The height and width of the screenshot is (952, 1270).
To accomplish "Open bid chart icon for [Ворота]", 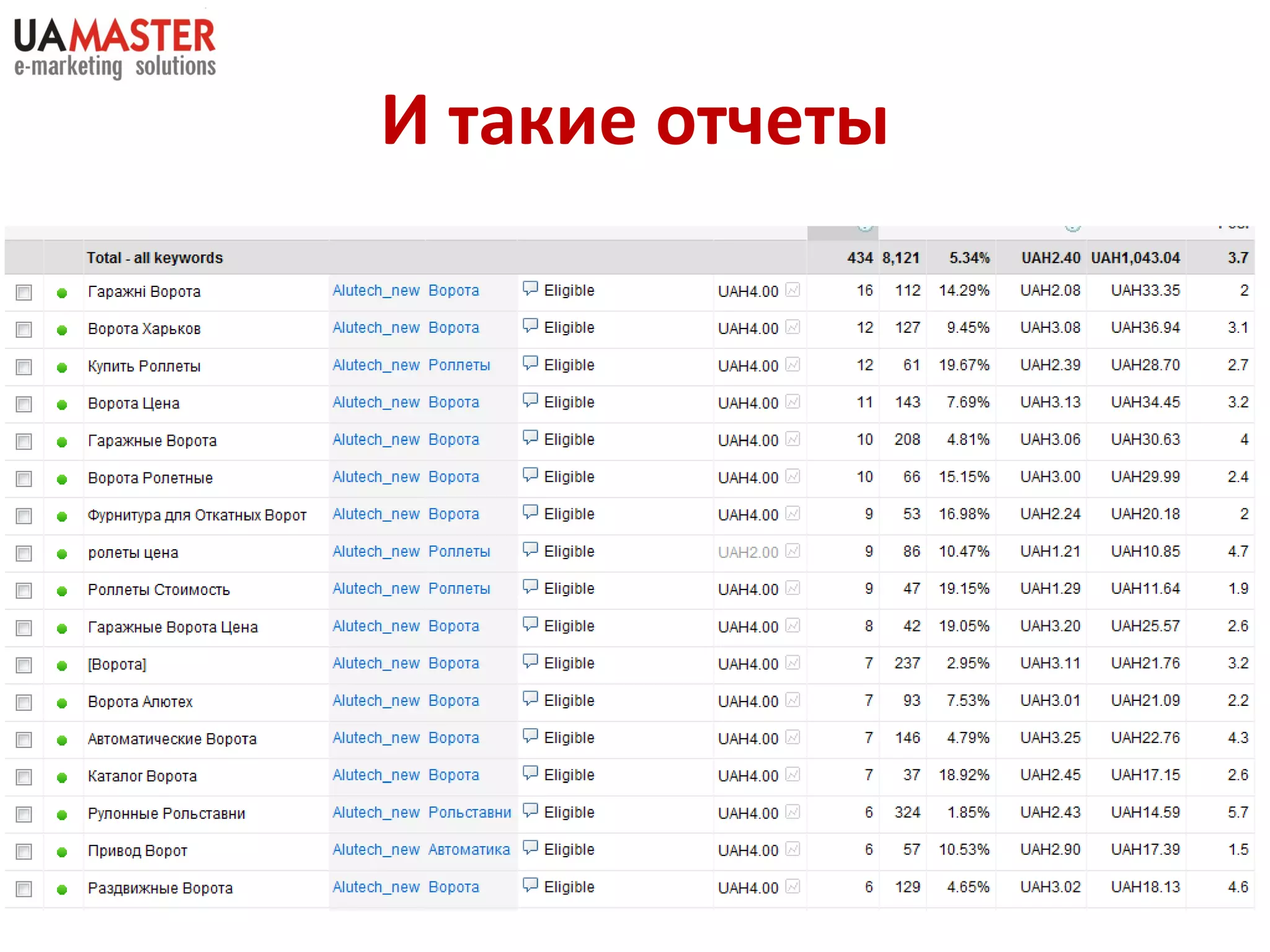I will pyautogui.click(x=793, y=663).
